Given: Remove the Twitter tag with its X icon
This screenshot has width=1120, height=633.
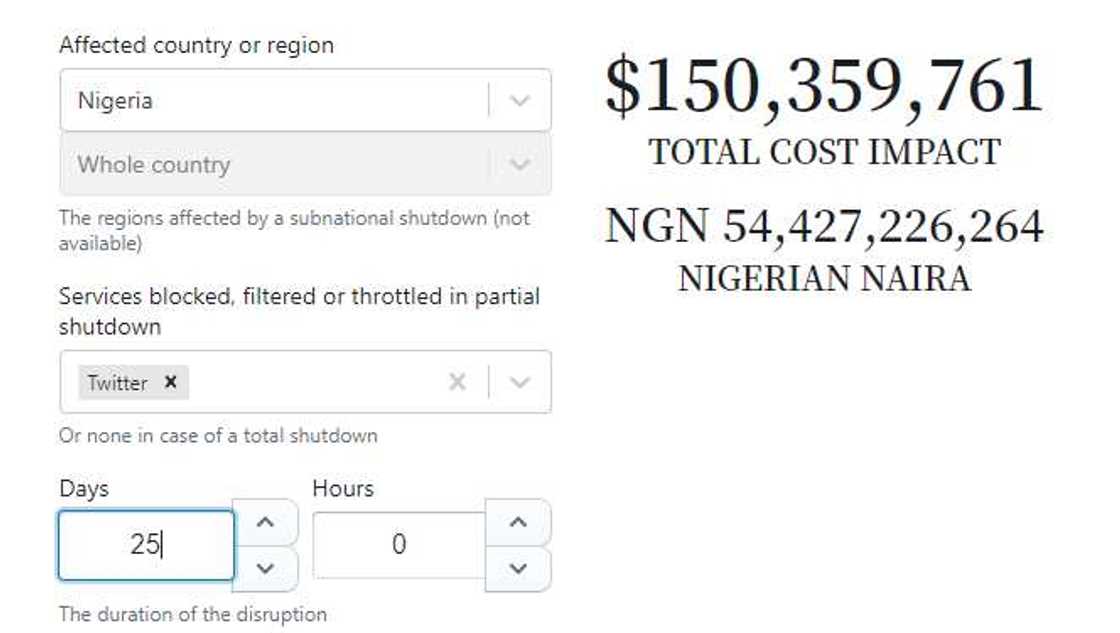Looking at the screenshot, I should [170, 382].
